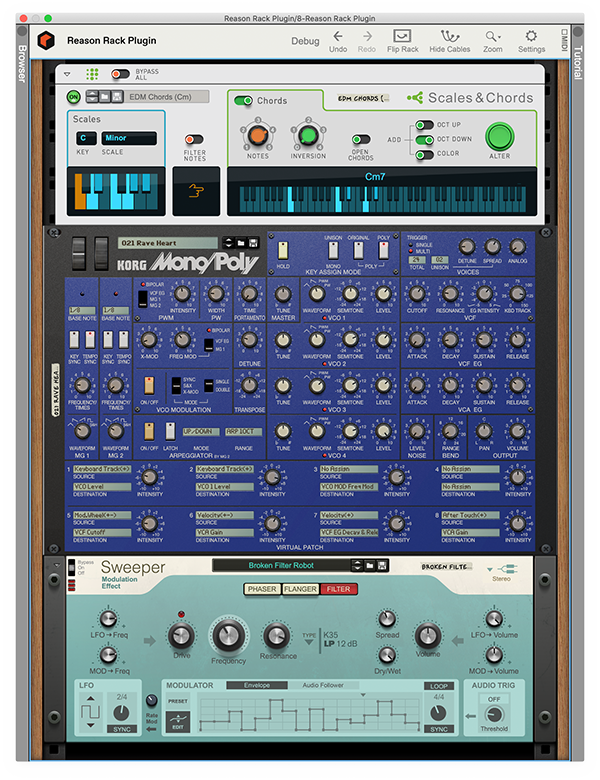
Task: Toggle the LOOP button in Modulator
Action: point(439,686)
